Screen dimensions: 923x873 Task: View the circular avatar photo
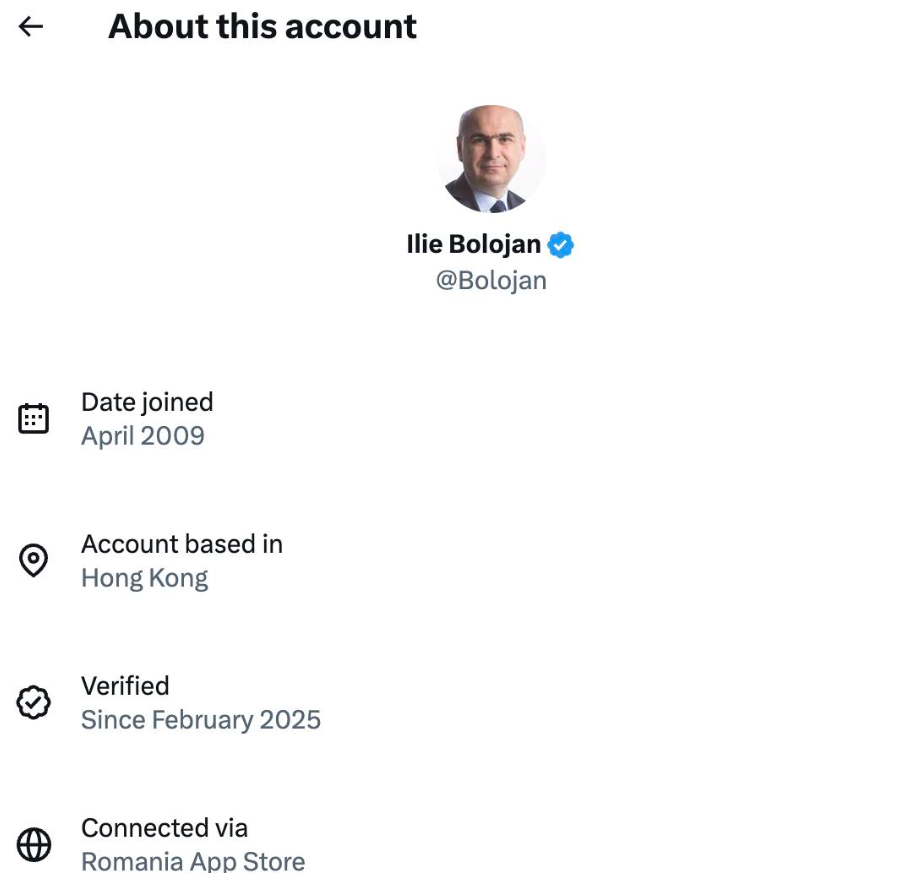(491, 158)
